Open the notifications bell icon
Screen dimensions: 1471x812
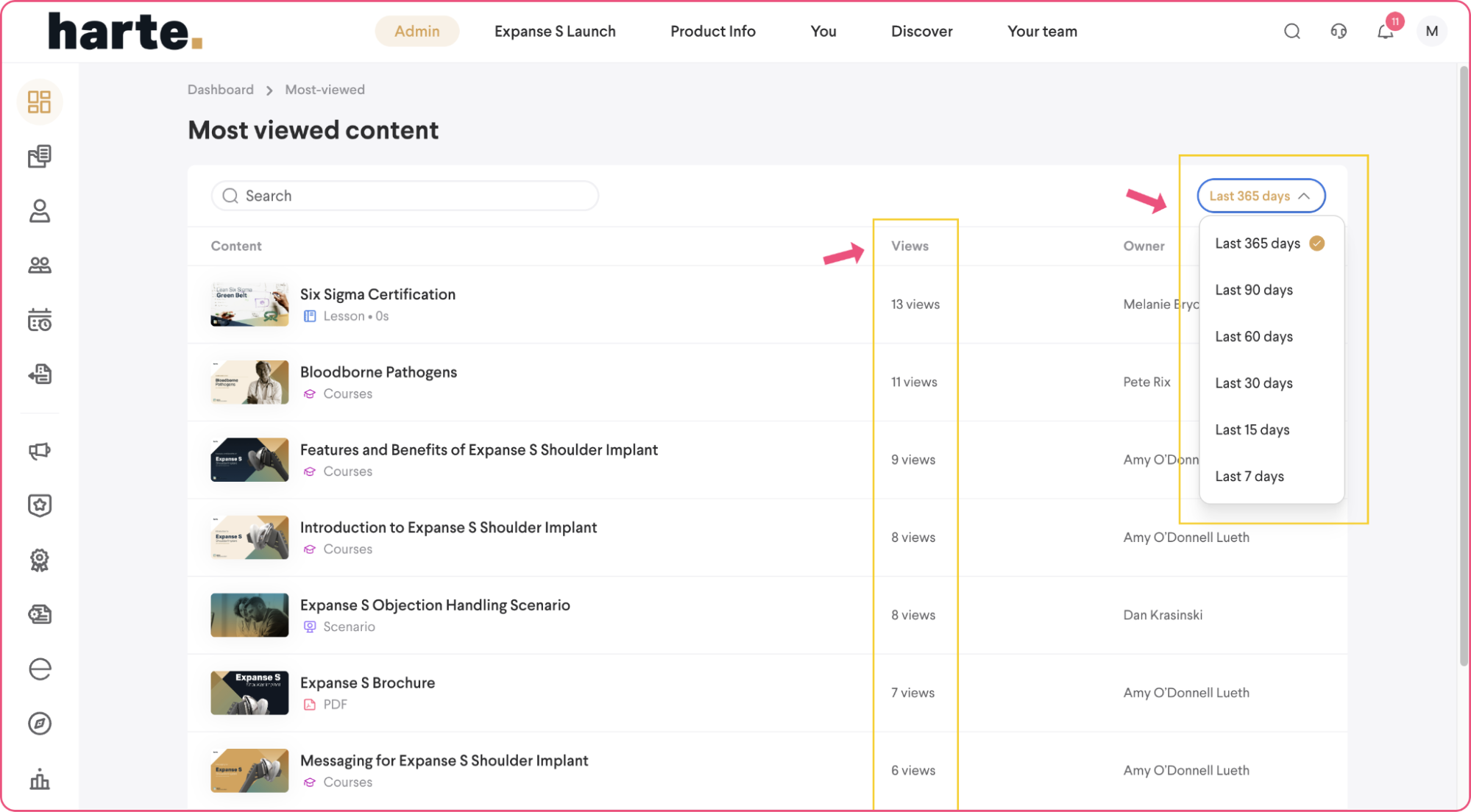pyautogui.click(x=1385, y=32)
